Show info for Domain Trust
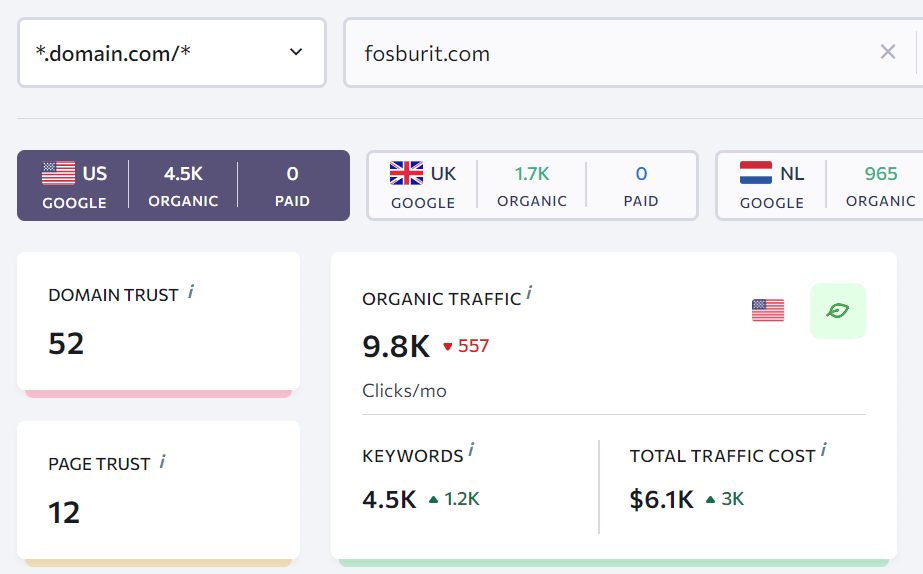Image resolution: width=923 pixels, height=574 pixels. click(191, 291)
